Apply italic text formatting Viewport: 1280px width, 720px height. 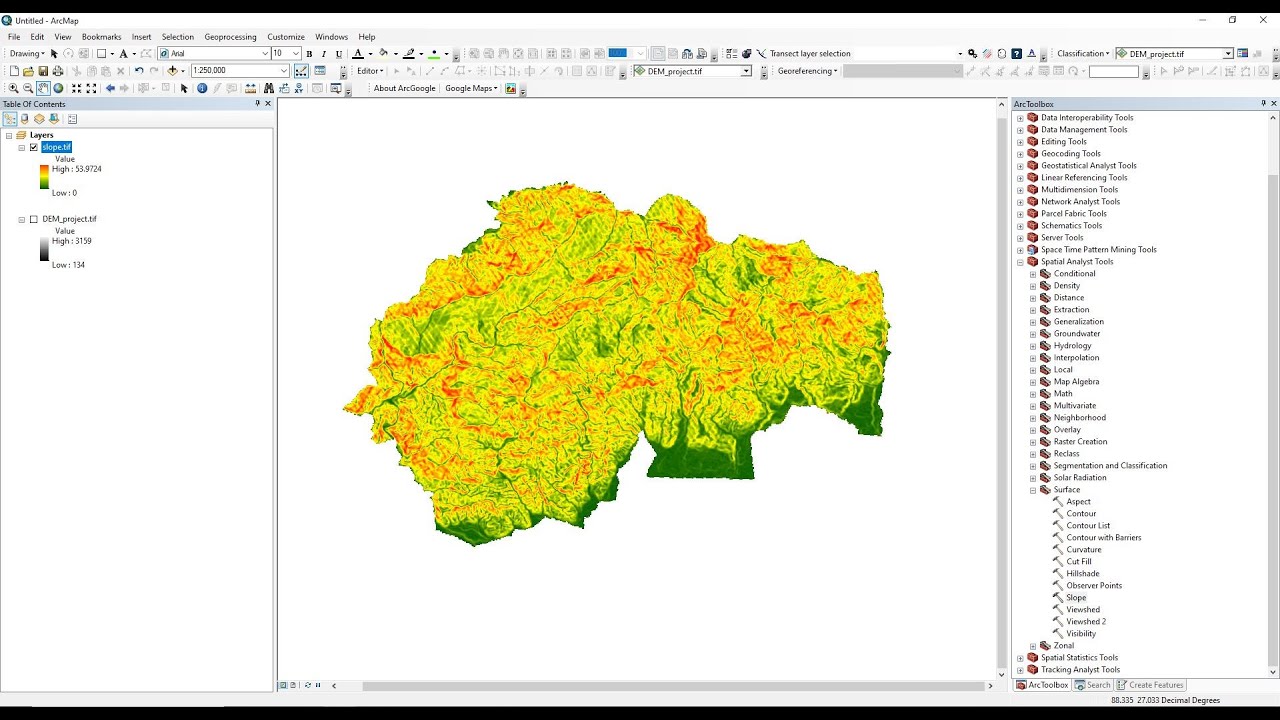click(324, 54)
